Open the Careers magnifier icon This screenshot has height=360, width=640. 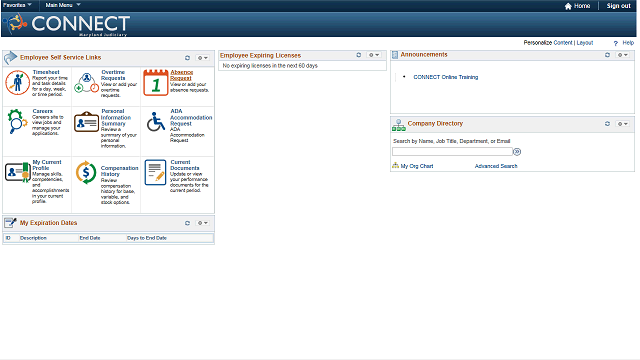click(17, 121)
